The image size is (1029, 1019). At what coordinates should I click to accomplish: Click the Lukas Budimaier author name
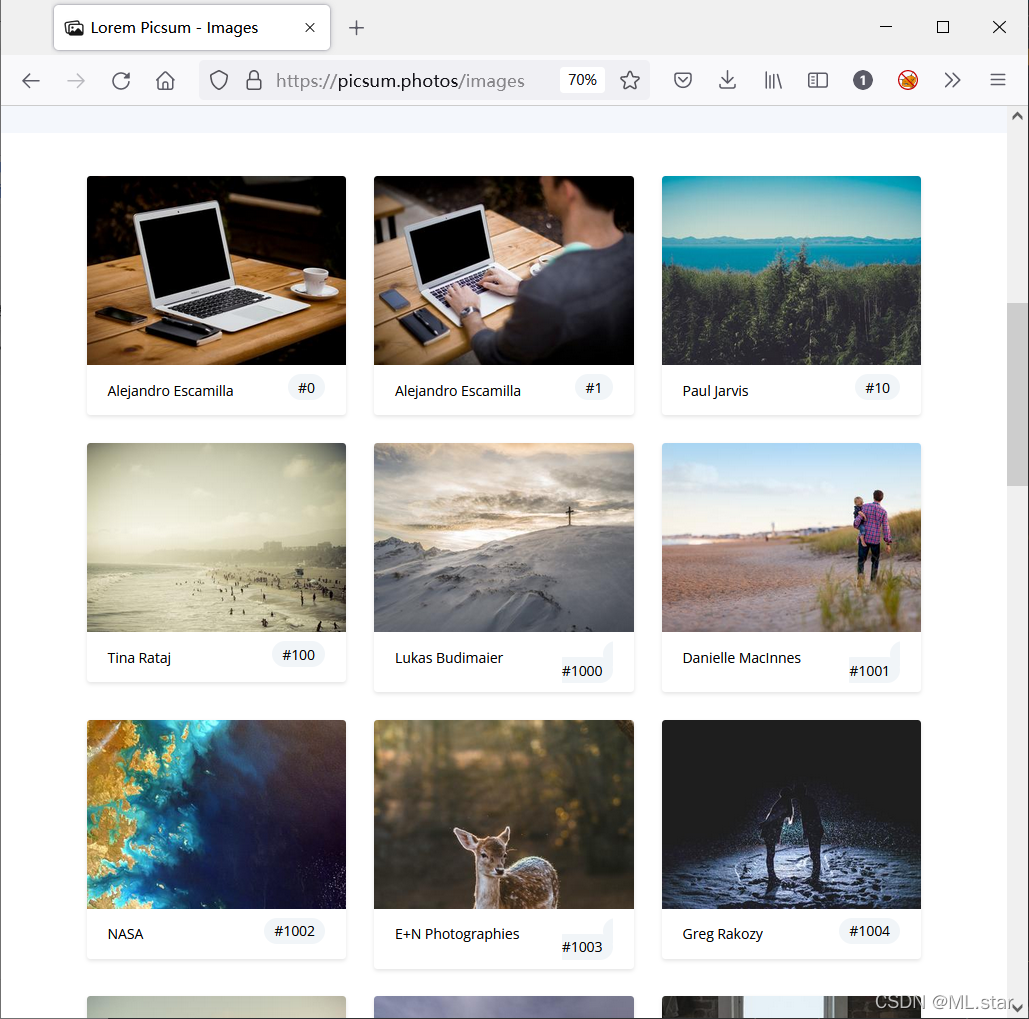pyautogui.click(x=449, y=658)
